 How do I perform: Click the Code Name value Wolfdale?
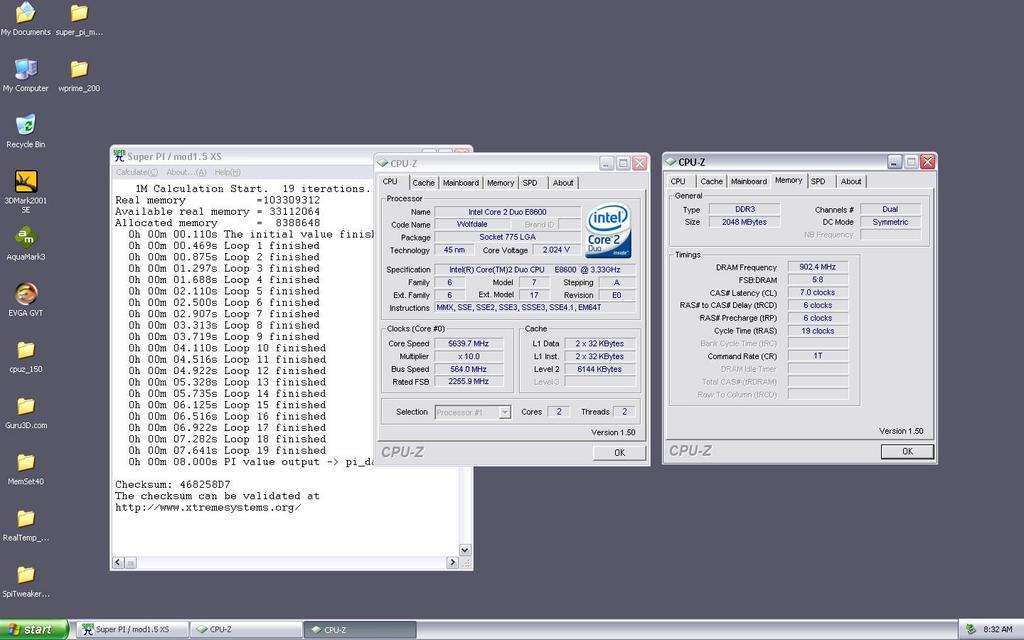tap(472, 224)
